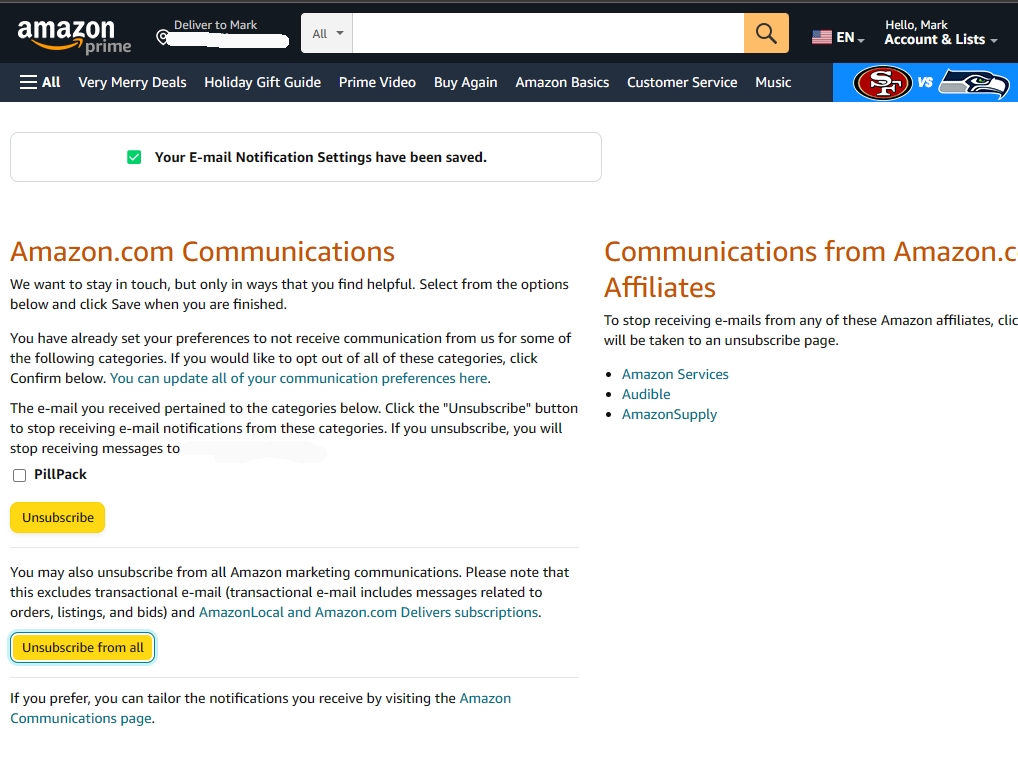Screen dimensions: 1018x775
Task: Click the US flag language icon
Action: pos(821,37)
